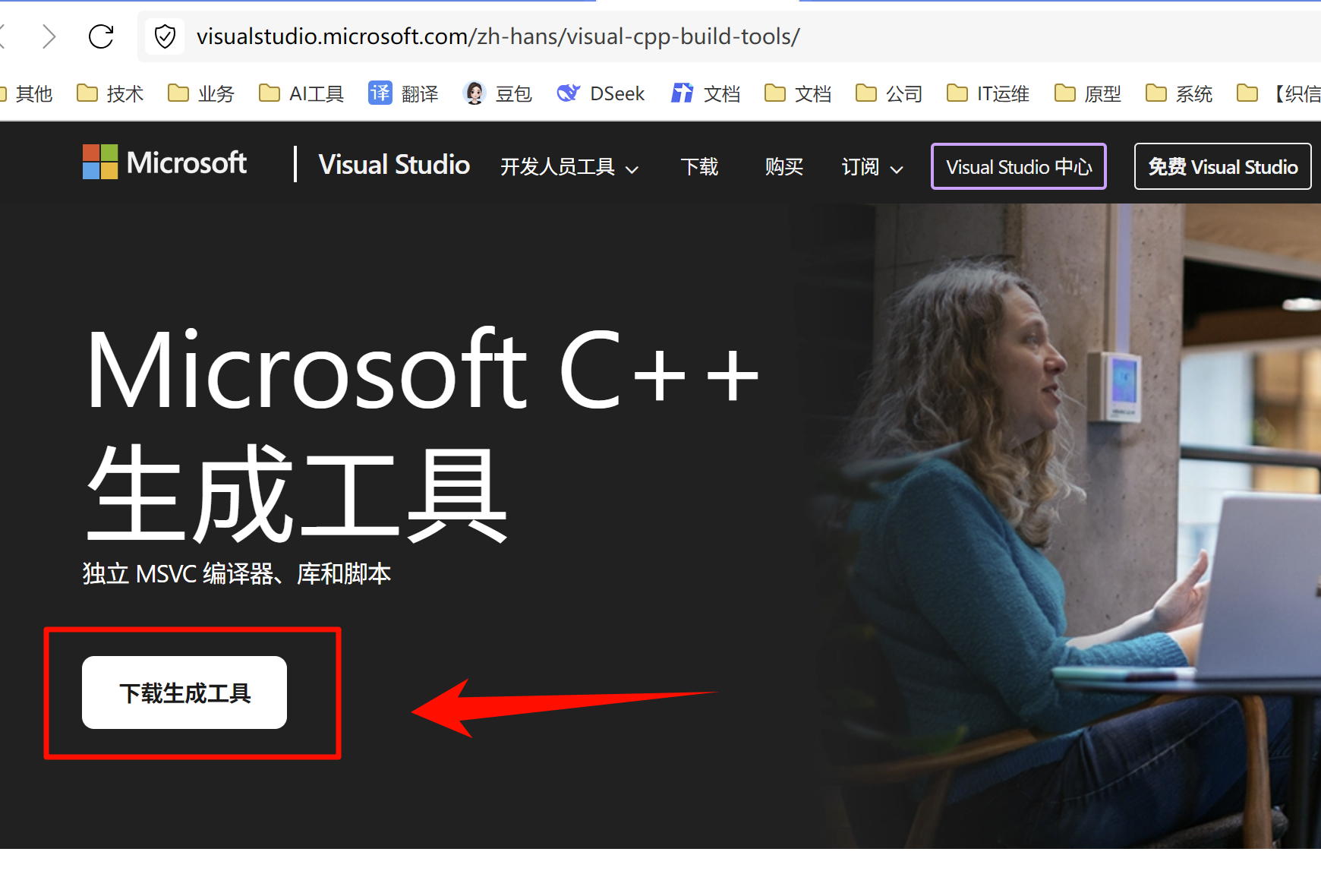Click the Visual Studio brand link

click(394, 165)
